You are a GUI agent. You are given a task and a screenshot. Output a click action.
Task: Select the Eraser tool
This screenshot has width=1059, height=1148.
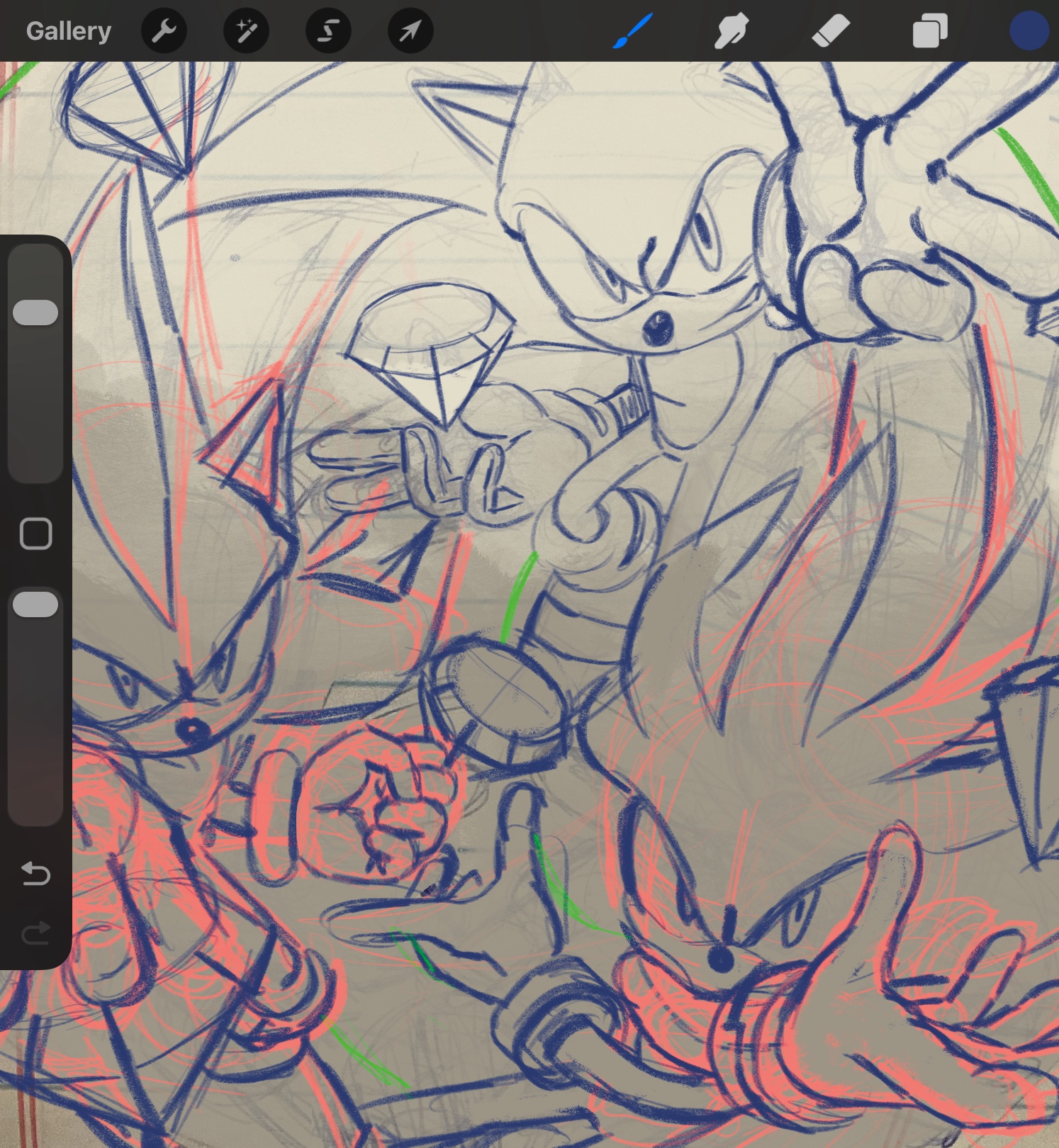(x=830, y=31)
